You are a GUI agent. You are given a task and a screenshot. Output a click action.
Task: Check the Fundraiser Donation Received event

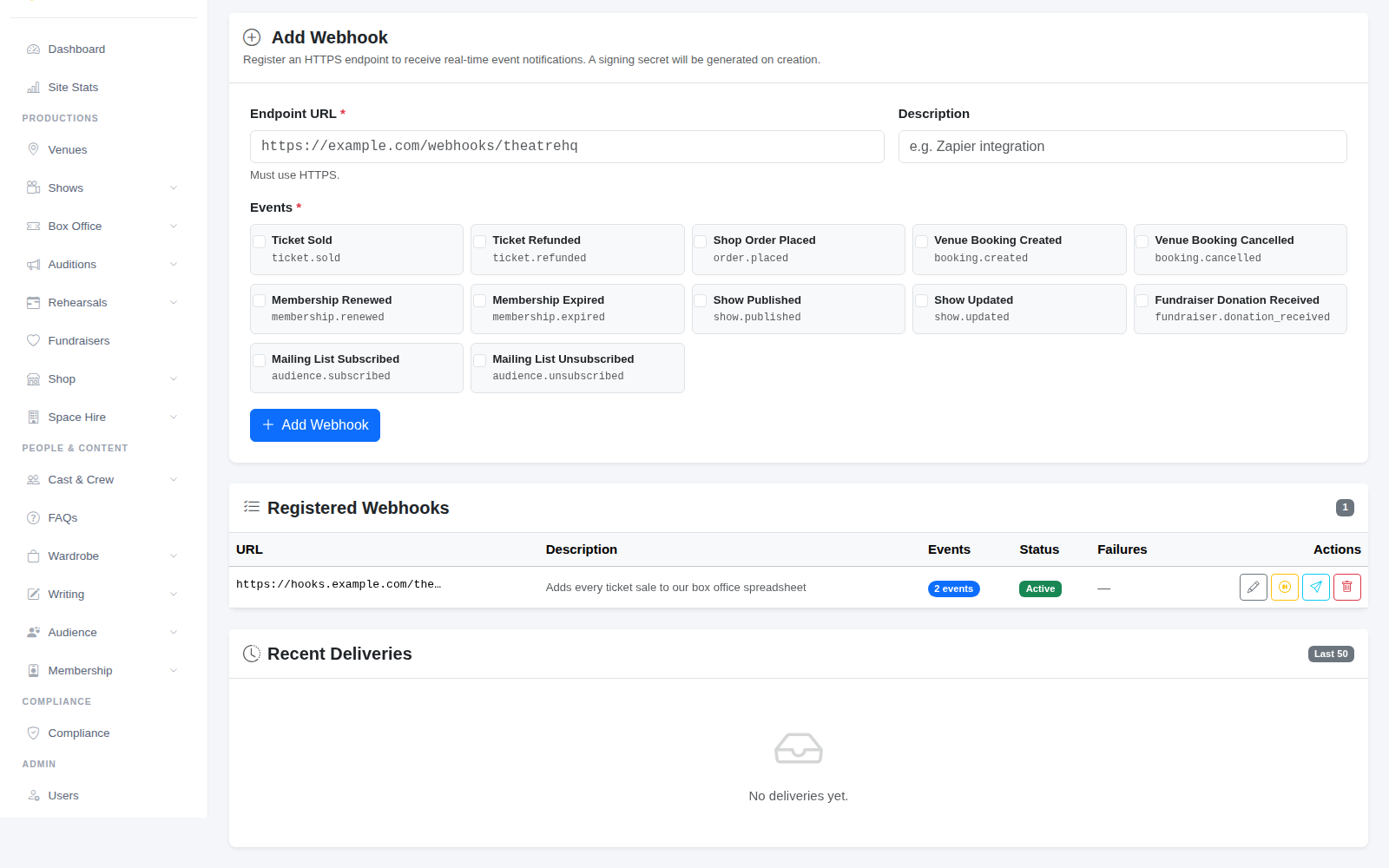[1142, 301]
